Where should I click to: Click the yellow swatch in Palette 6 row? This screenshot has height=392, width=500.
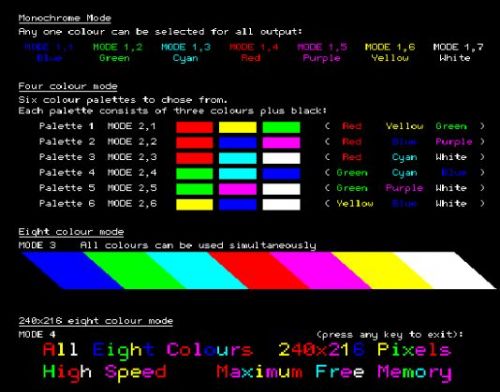pyautogui.click(x=194, y=205)
